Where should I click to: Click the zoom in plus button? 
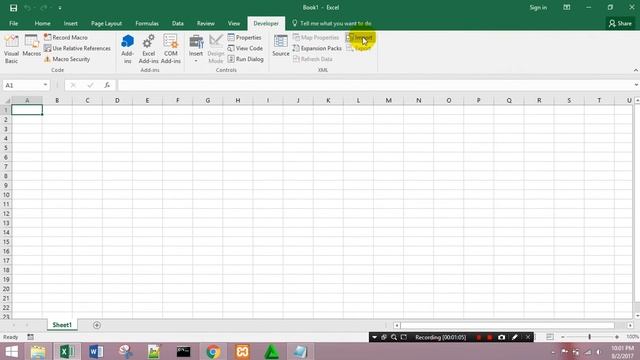[617, 337]
